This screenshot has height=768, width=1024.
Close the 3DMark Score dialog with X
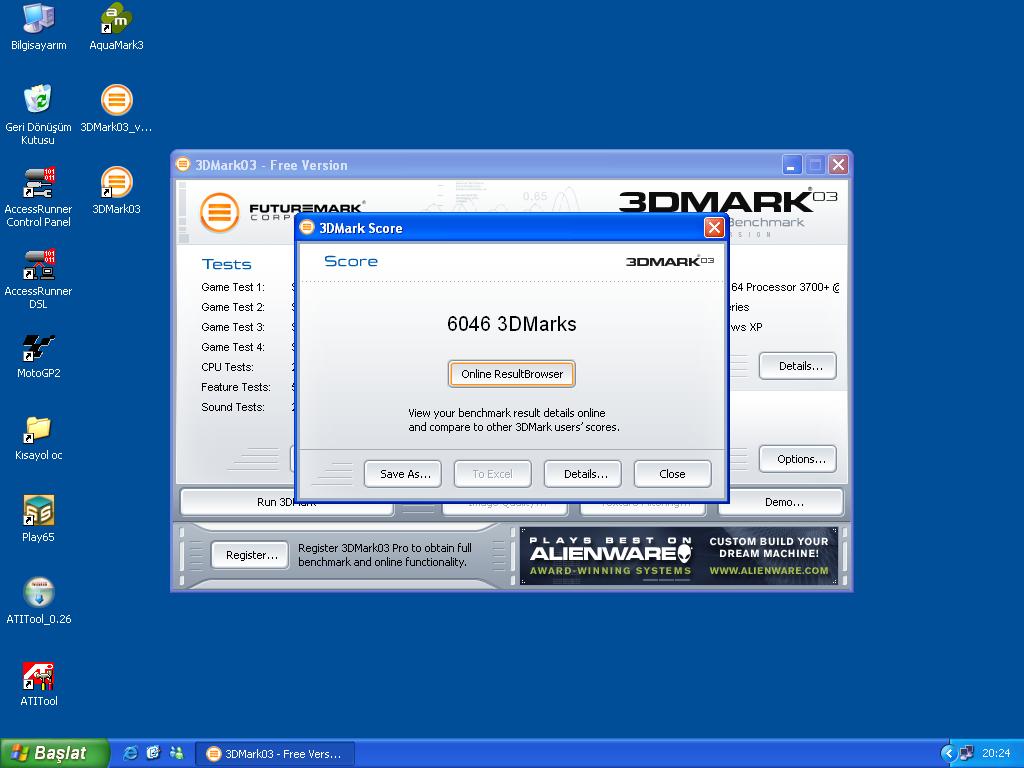tap(714, 227)
